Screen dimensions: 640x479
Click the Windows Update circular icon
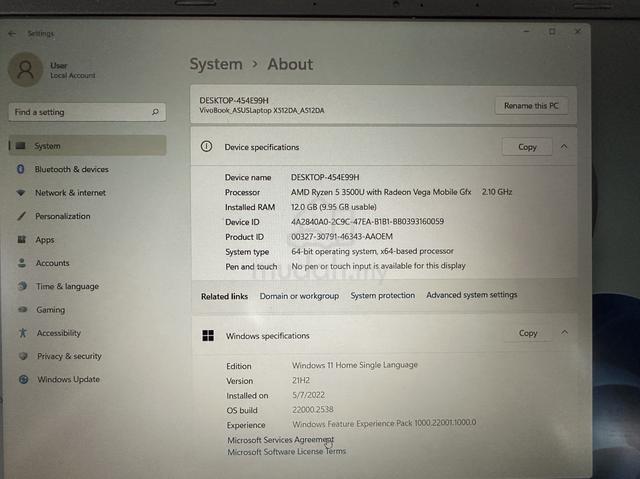click(x=24, y=379)
